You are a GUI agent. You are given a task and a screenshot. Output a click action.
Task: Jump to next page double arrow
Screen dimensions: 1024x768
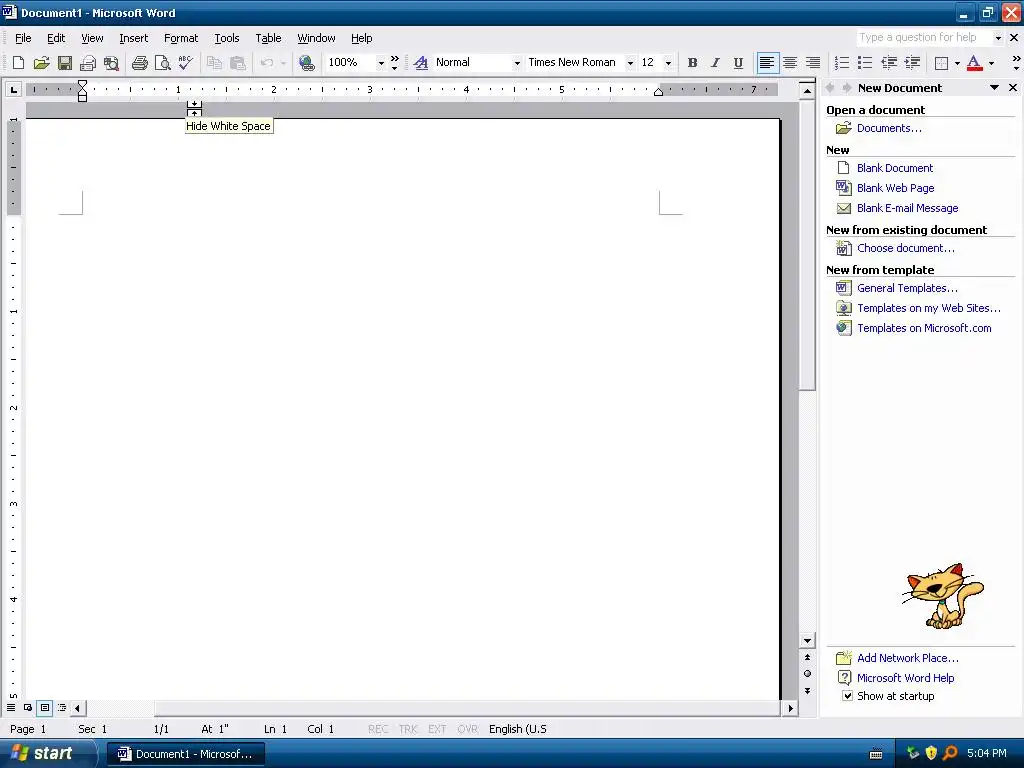point(807,690)
